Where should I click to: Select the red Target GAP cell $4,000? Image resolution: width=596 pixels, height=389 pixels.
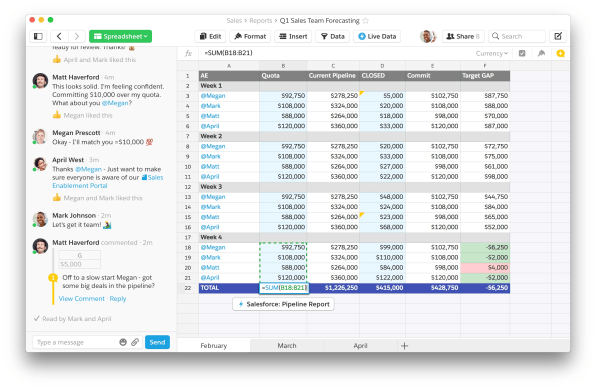coord(485,268)
